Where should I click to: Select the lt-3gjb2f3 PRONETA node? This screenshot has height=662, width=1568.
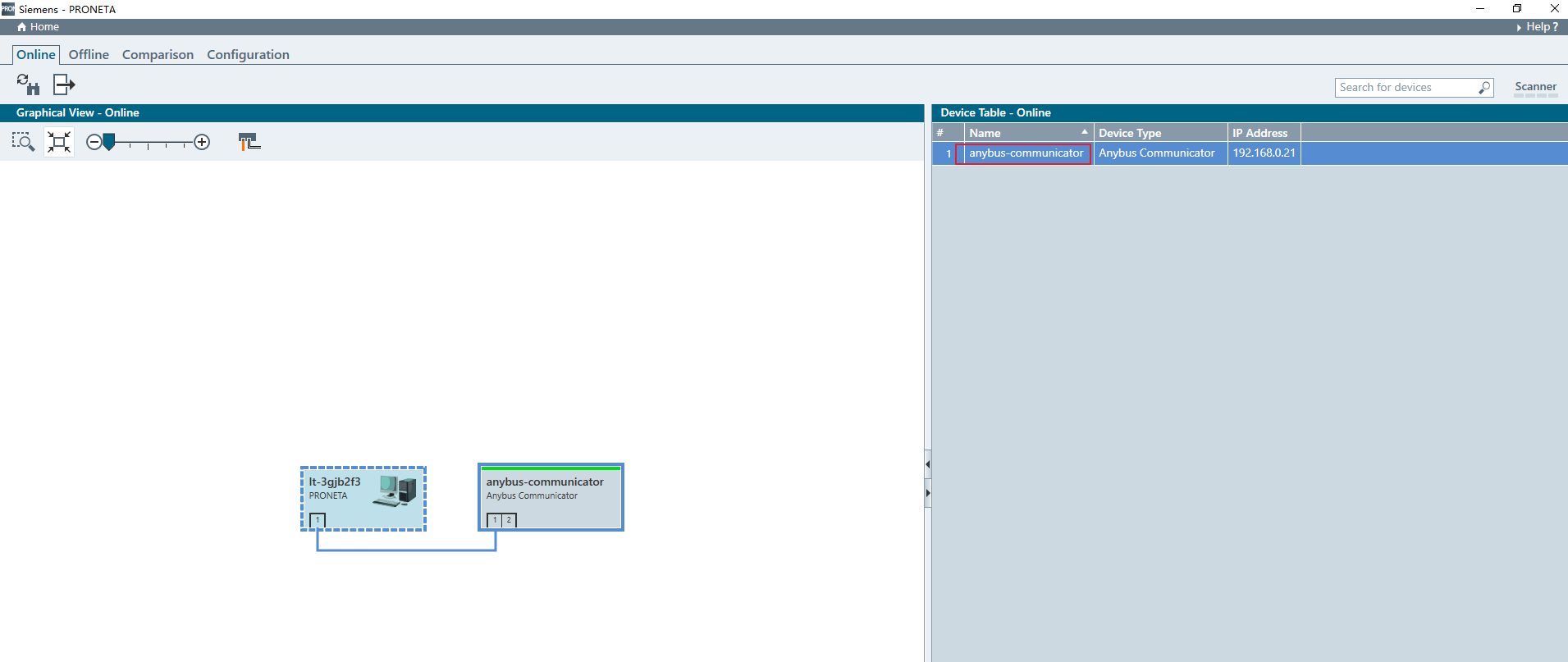tap(363, 499)
